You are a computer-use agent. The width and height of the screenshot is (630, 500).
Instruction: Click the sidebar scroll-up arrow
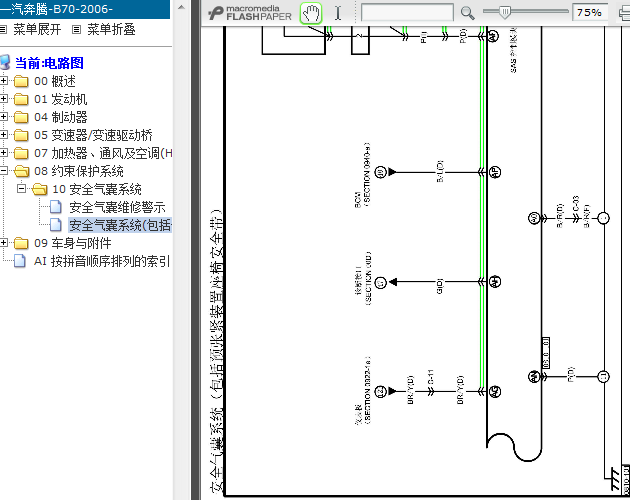coord(181,7)
